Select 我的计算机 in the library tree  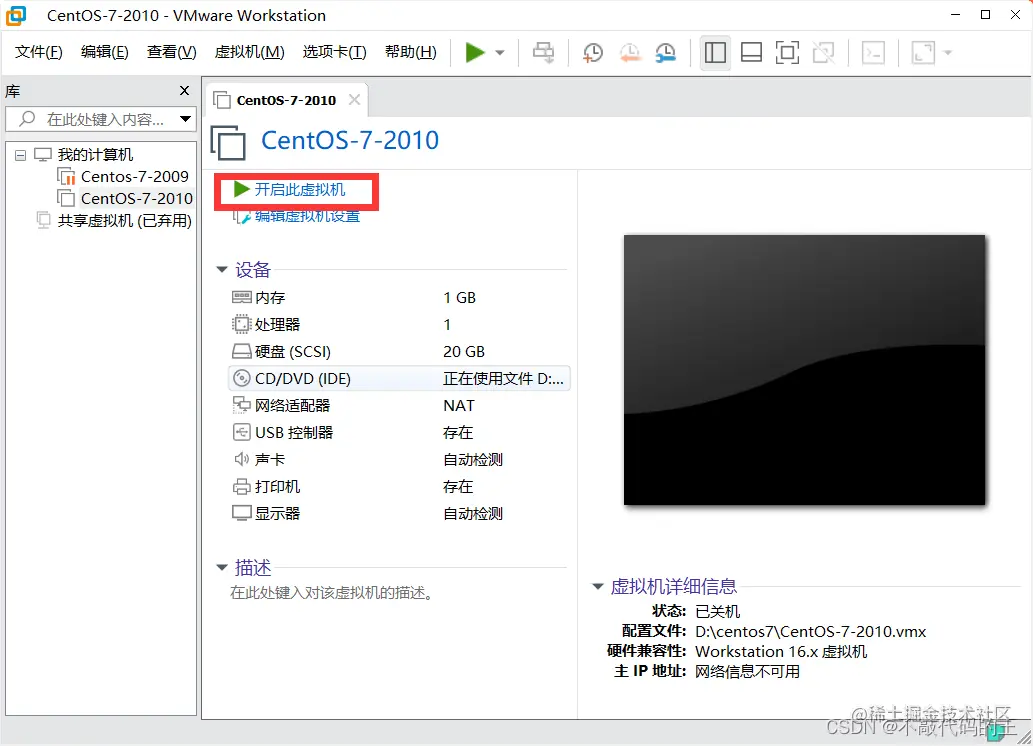(95, 155)
